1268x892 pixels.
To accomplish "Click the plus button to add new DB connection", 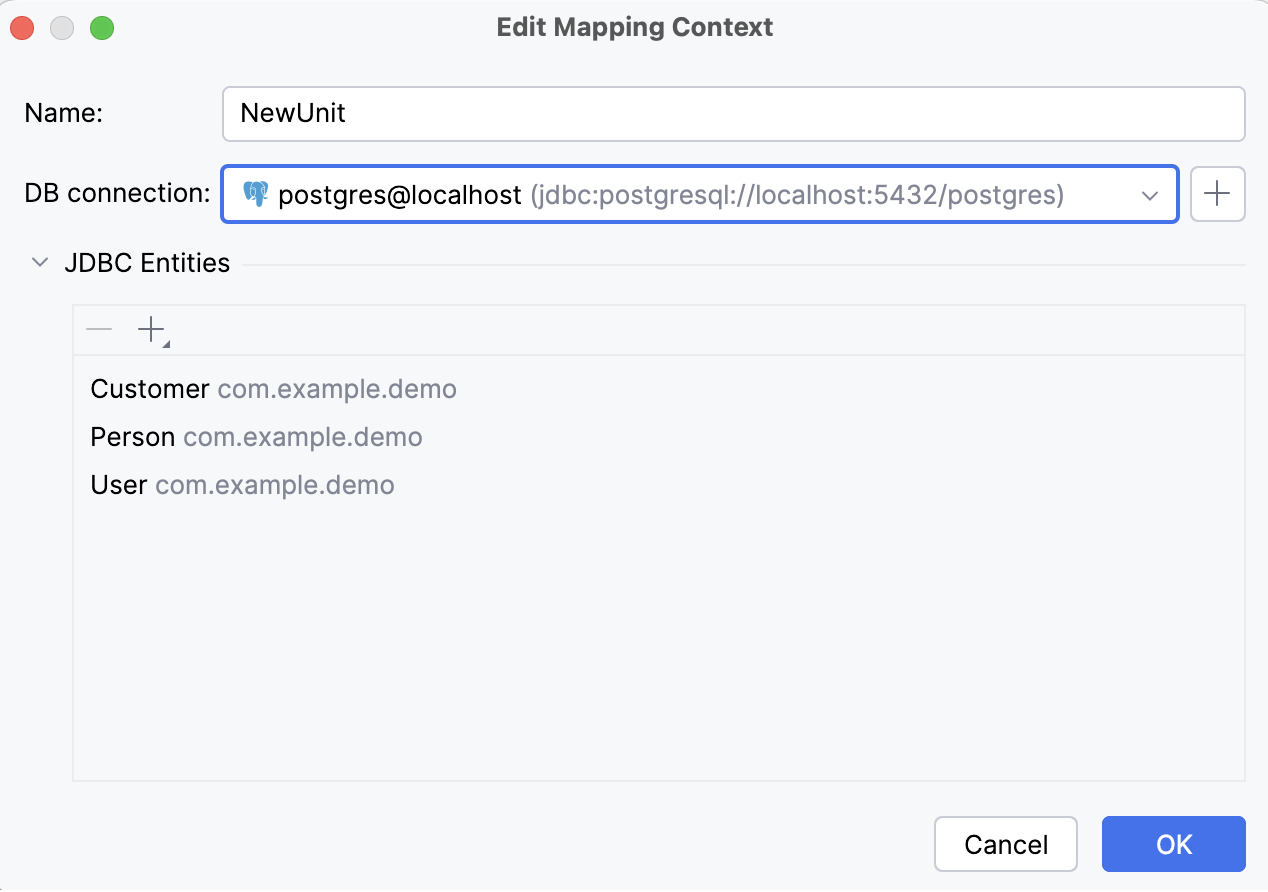I will coord(1217,194).
